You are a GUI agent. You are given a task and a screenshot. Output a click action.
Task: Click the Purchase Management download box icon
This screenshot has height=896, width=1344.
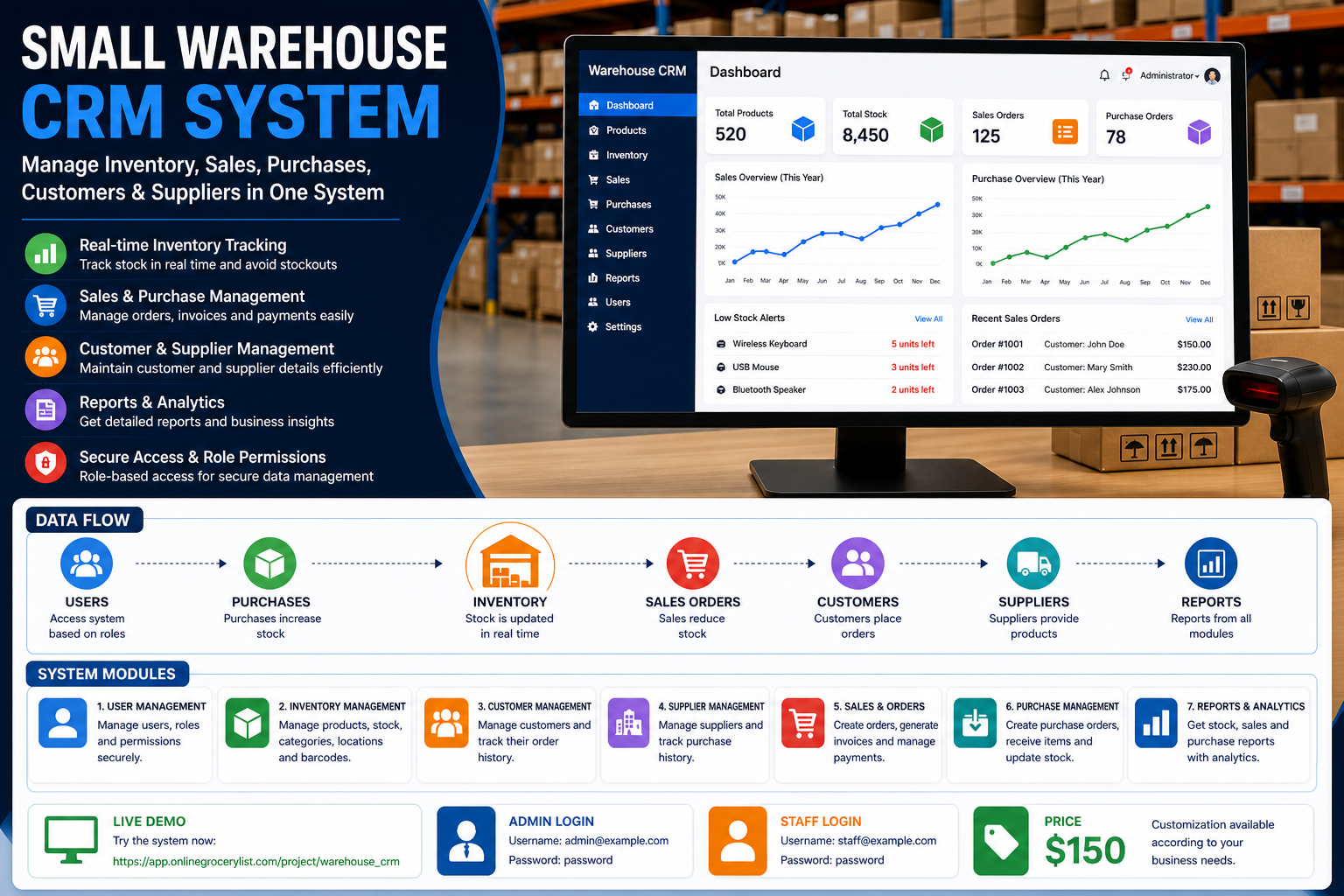[975, 723]
